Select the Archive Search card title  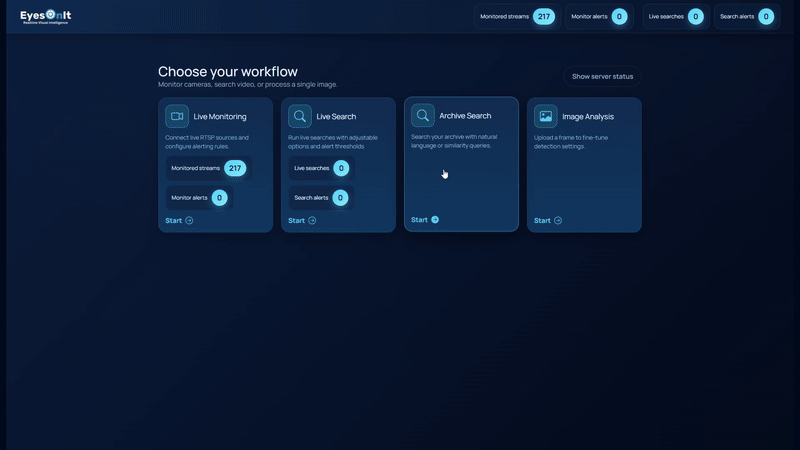465,116
